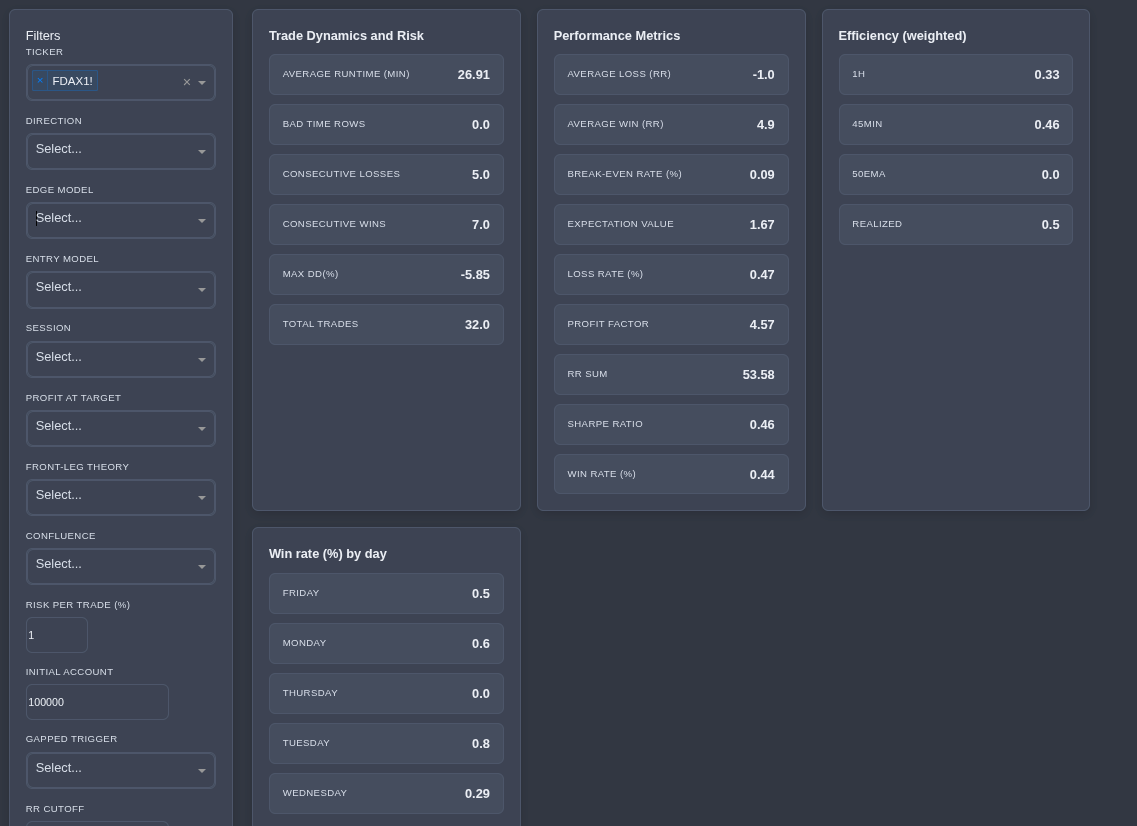Click the caret on the Session selector
This screenshot has width=1137, height=826.
tap(202, 359)
